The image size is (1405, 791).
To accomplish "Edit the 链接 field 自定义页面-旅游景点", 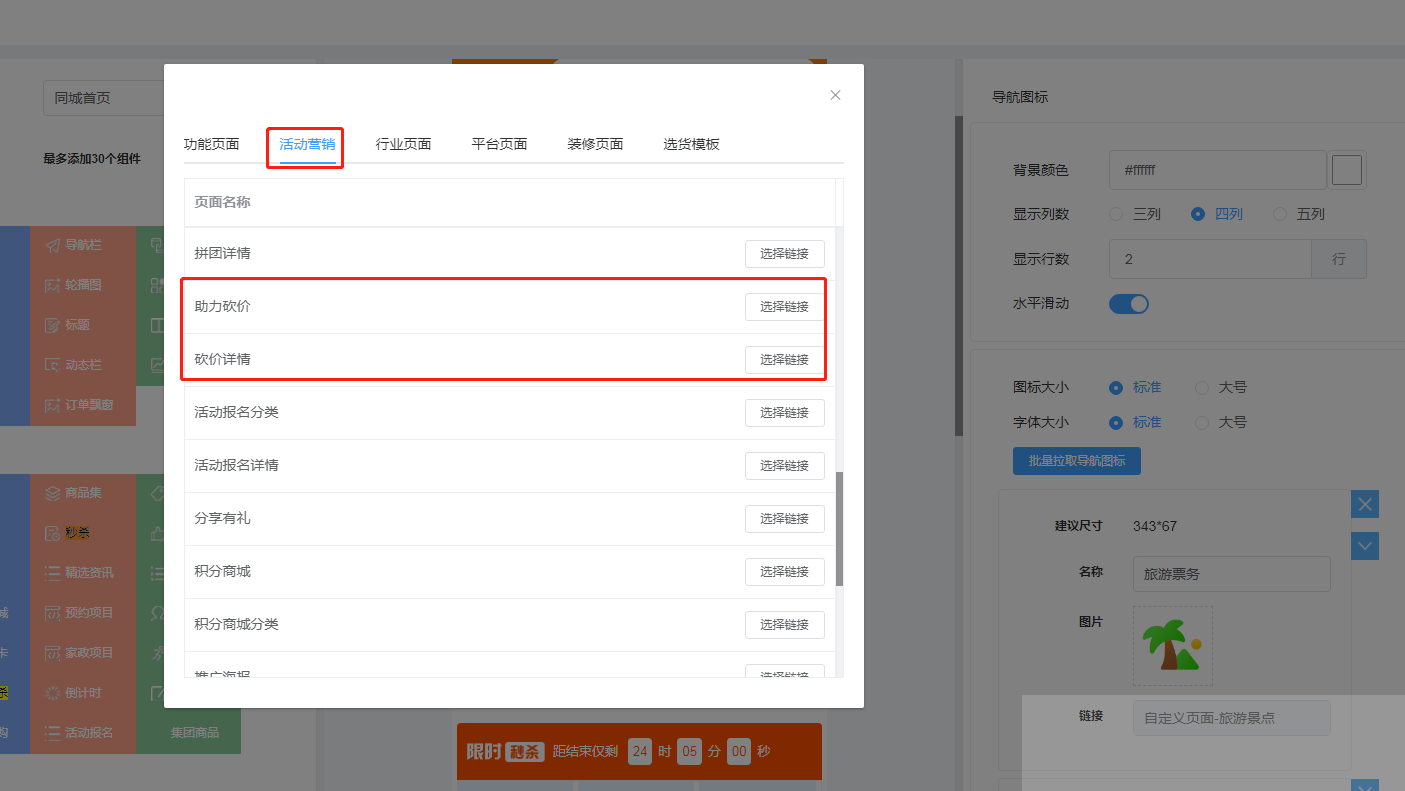I will (x=1232, y=718).
